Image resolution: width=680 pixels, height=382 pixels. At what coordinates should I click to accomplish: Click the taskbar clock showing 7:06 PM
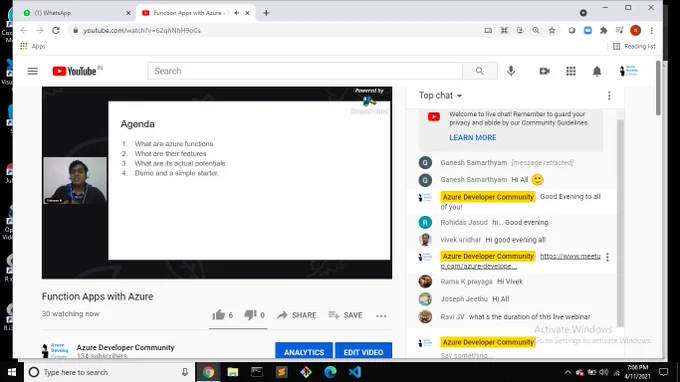pos(637,372)
